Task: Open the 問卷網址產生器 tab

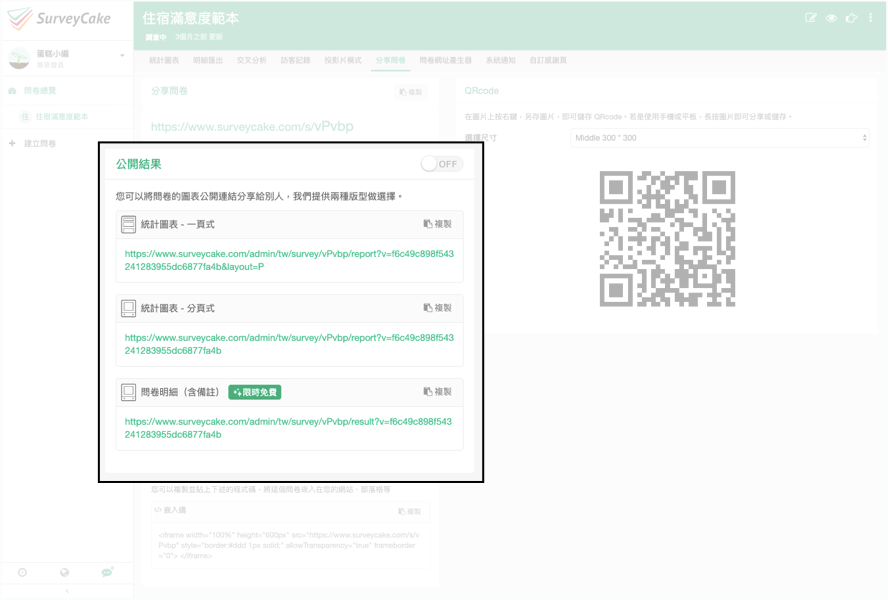Action: [446, 60]
